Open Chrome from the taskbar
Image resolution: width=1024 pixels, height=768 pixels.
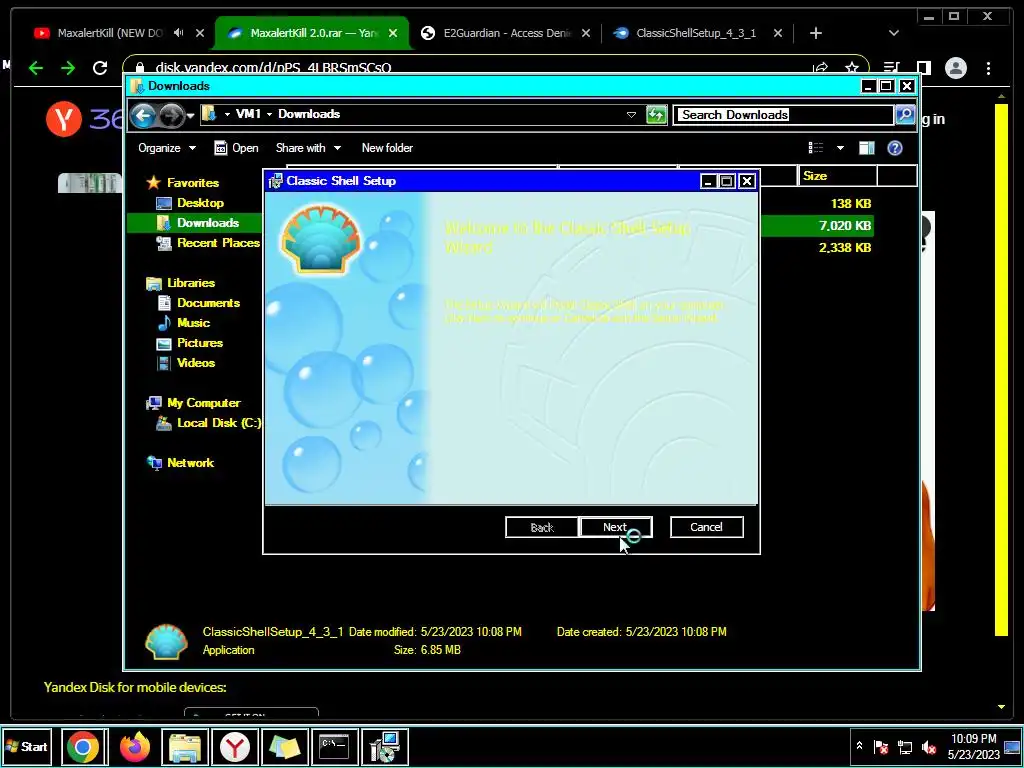pos(83,747)
